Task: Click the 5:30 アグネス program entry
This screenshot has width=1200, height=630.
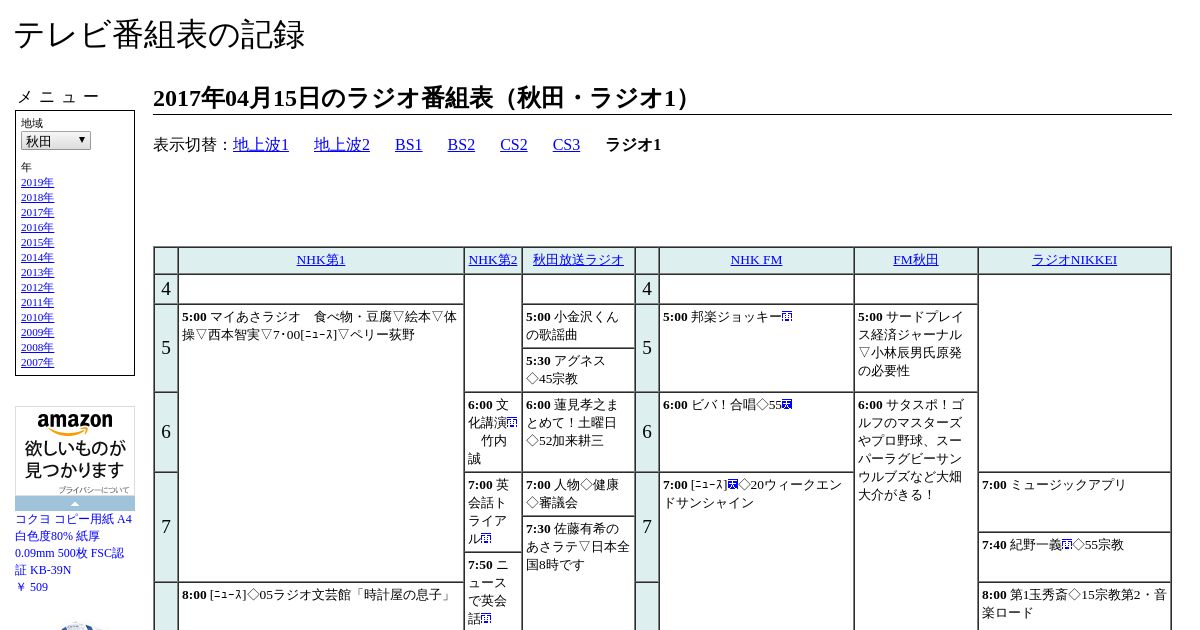Action: (578, 370)
